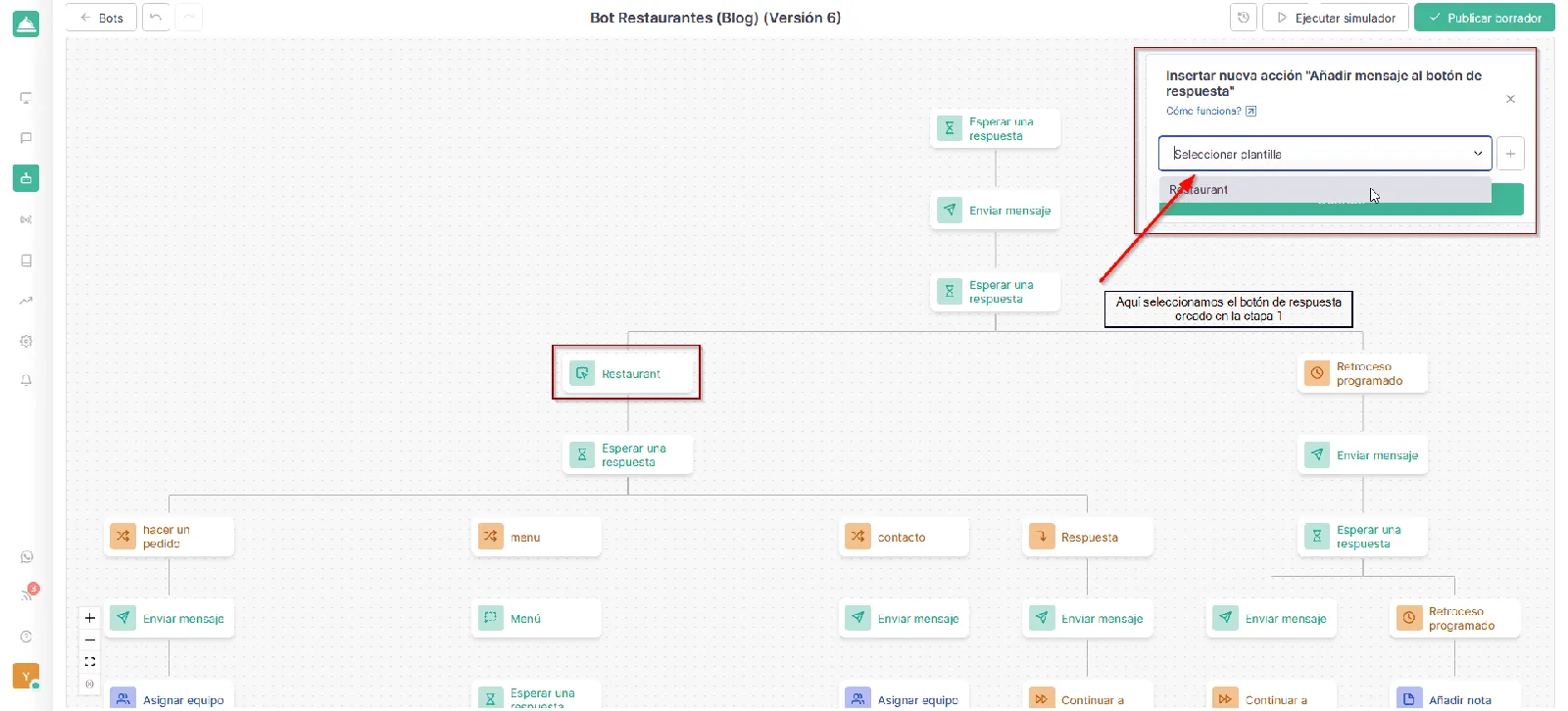Click the redo arrow in top toolbar

[189, 18]
